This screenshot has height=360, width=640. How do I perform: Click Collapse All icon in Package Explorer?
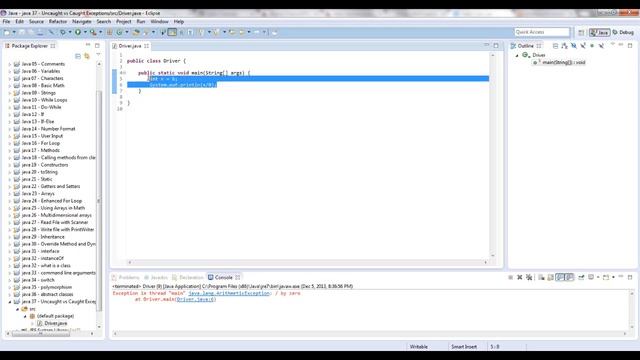(x=78, y=56)
